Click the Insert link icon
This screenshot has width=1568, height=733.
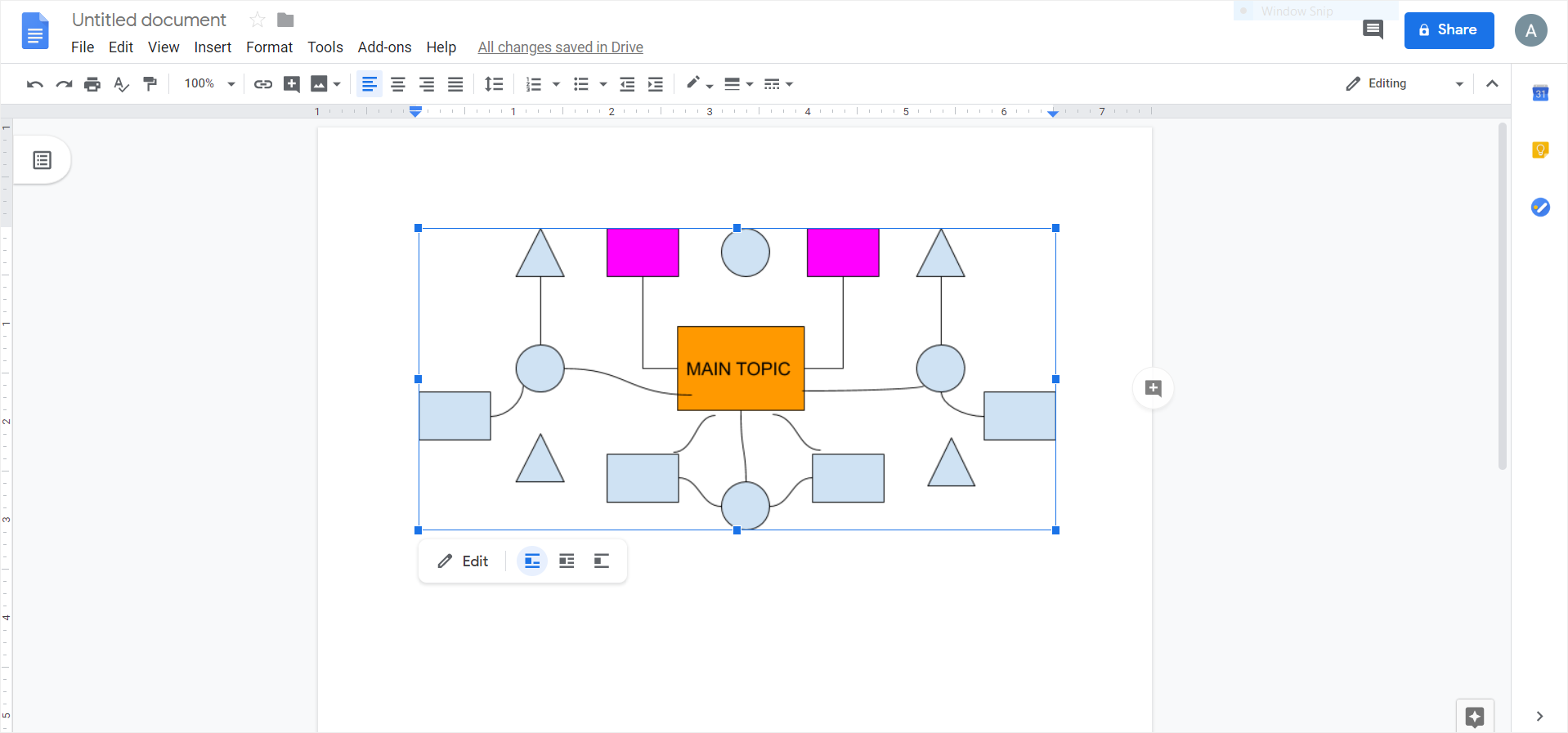pyautogui.click(x=262, y=84)
